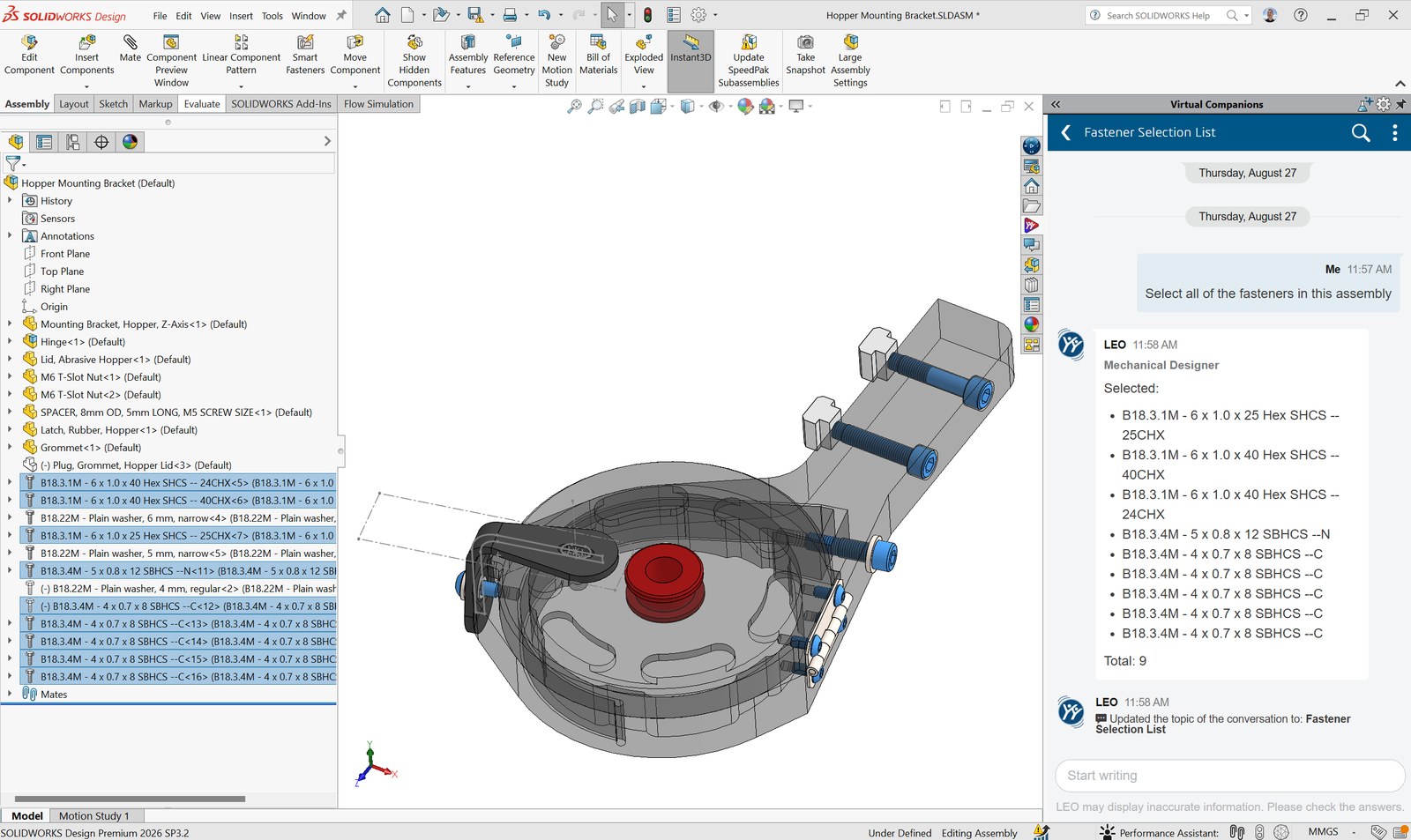This screenshot has width=1411, height=840.
Task: Open Exploded View dropdown arrow
Action: pyautogui.click(x=644, y=86)
